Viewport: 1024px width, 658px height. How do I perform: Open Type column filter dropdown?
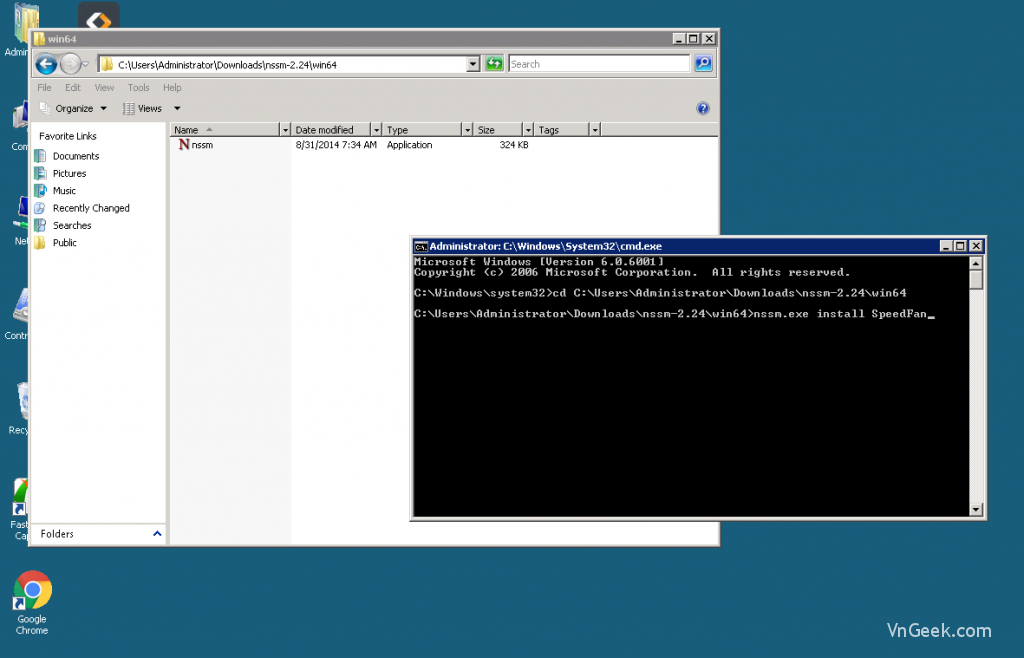(467, 130)
